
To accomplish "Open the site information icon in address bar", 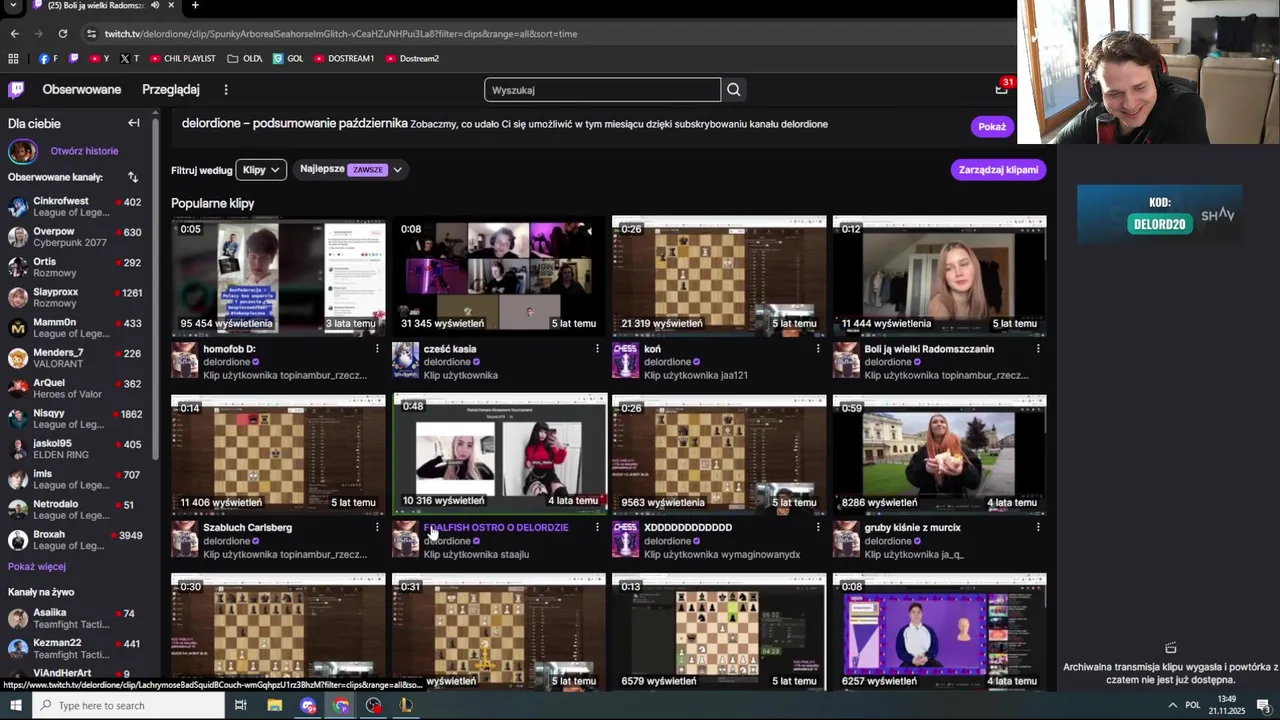I will pyautogui.click(x=91, y=33).
